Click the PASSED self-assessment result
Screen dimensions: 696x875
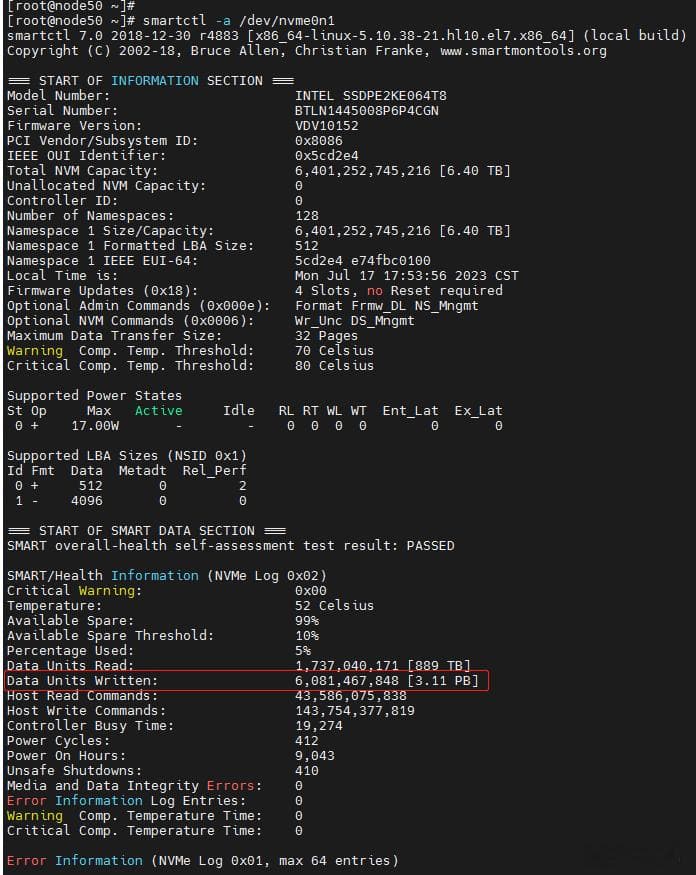430,546
